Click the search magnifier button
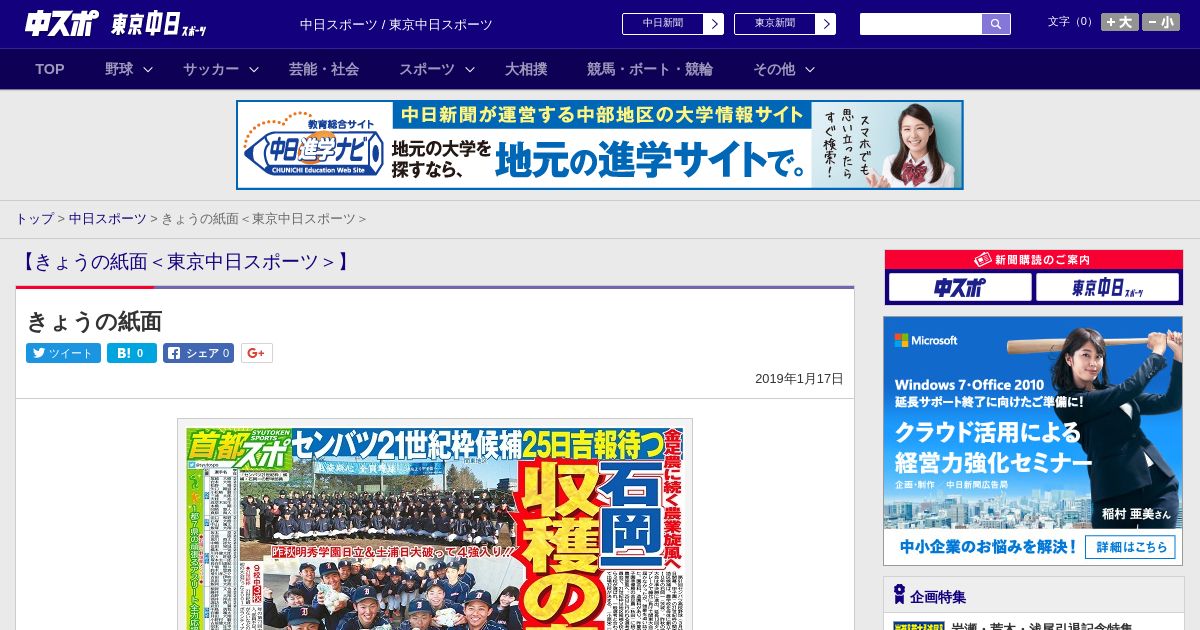The width and height of the screenshot is (1200, 630). pyautogui.click(x=996, y=24)
